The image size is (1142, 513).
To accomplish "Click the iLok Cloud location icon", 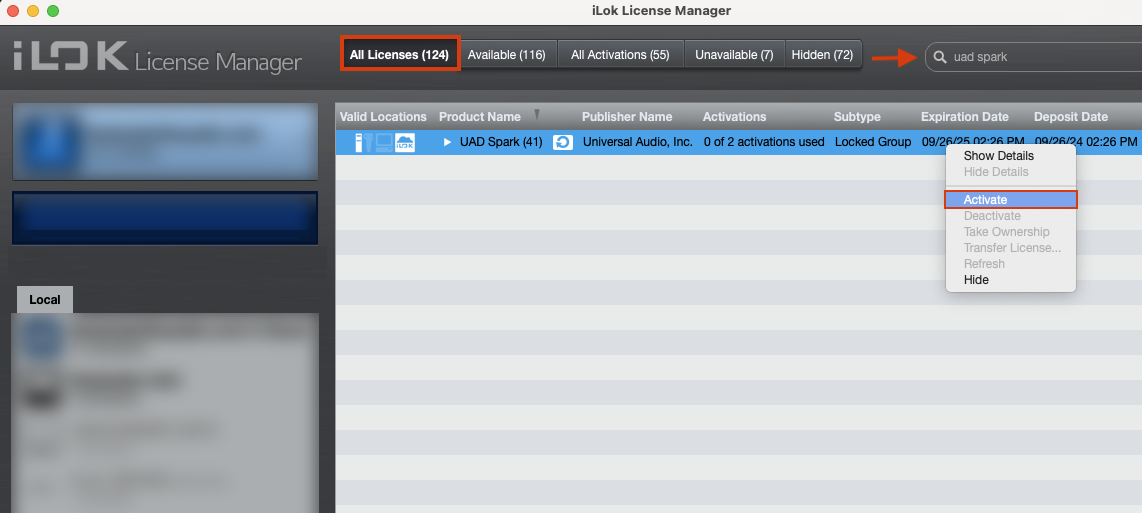I will coord(404,143).
